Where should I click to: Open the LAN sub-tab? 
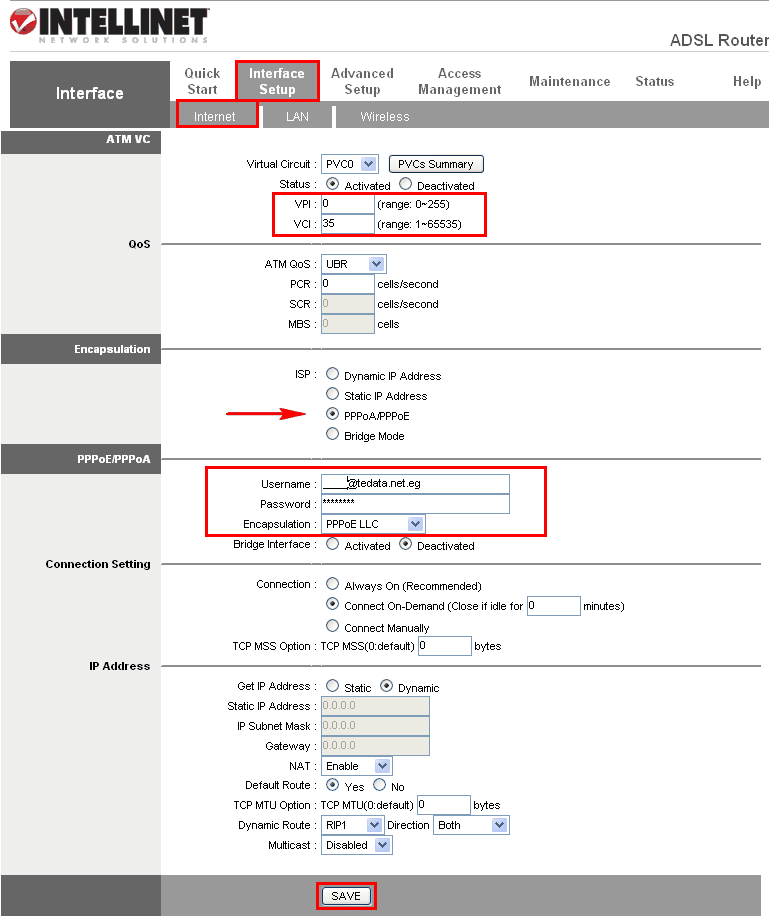297,117
